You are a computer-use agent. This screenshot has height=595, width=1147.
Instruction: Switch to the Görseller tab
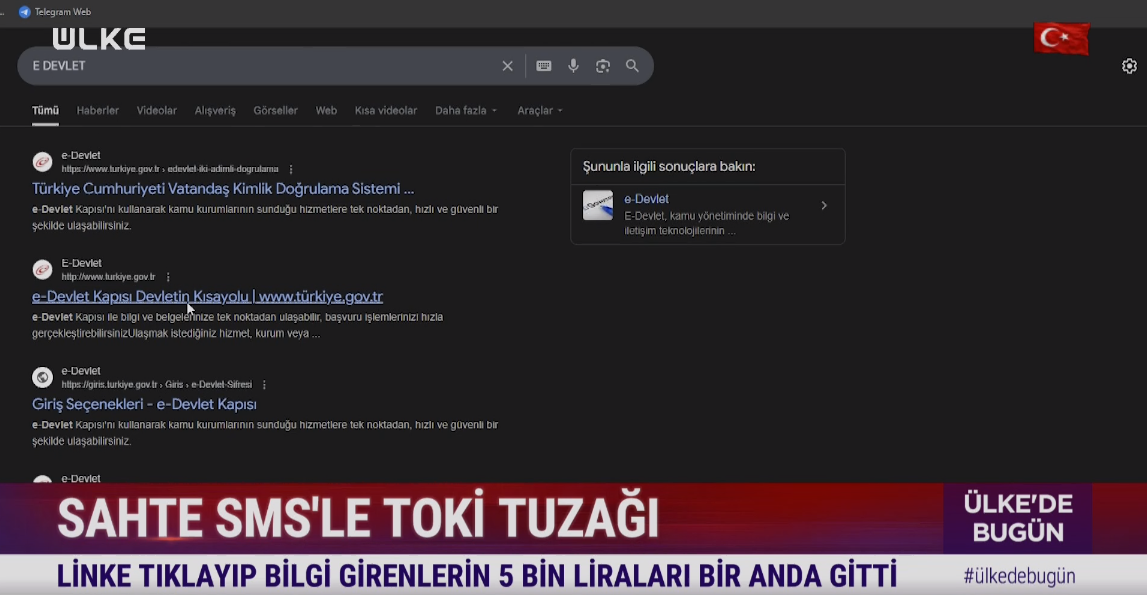click(275, 111)
